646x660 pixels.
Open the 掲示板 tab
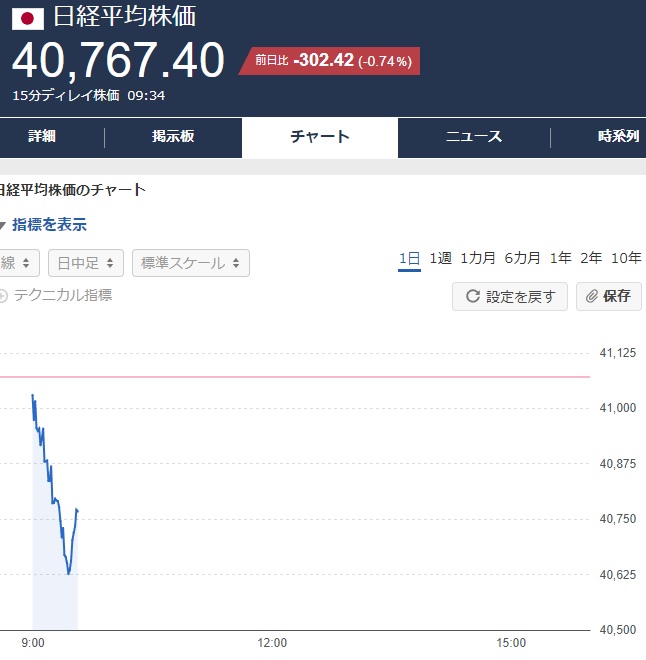click(x=173, y=136)
